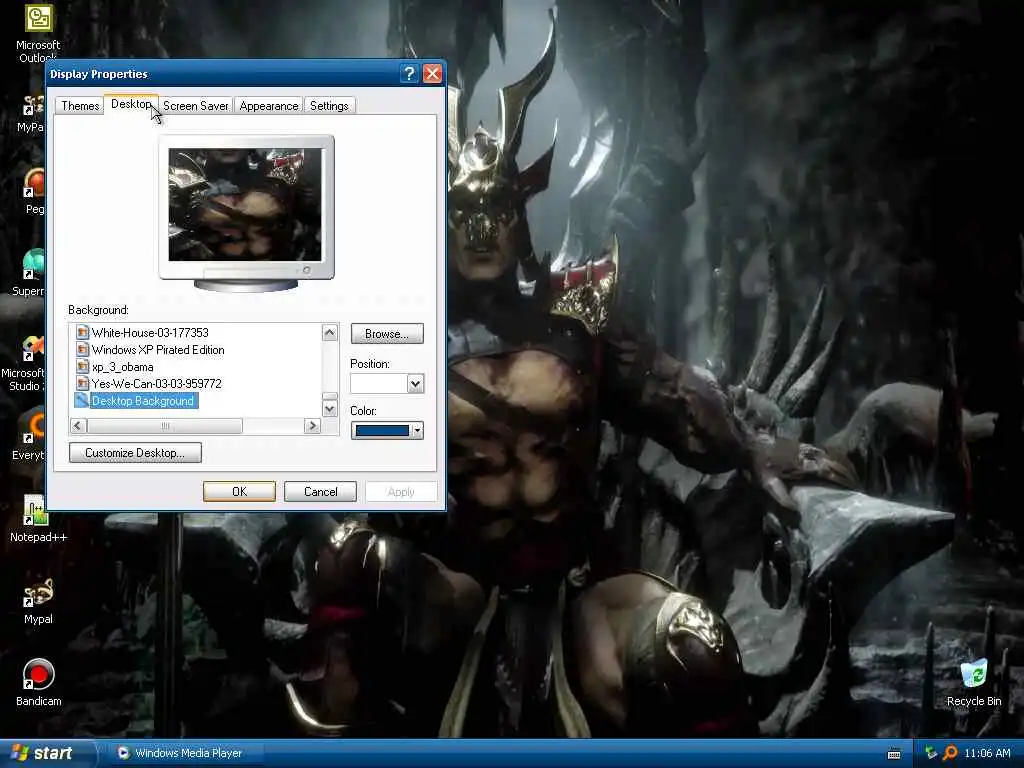
Task: Click the background list scroll down arrow
Action: click(330, 409)
